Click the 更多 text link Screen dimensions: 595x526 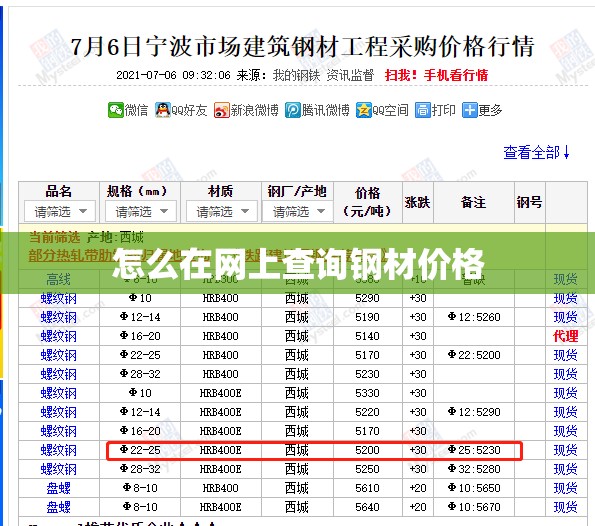(x=490, y=110)
